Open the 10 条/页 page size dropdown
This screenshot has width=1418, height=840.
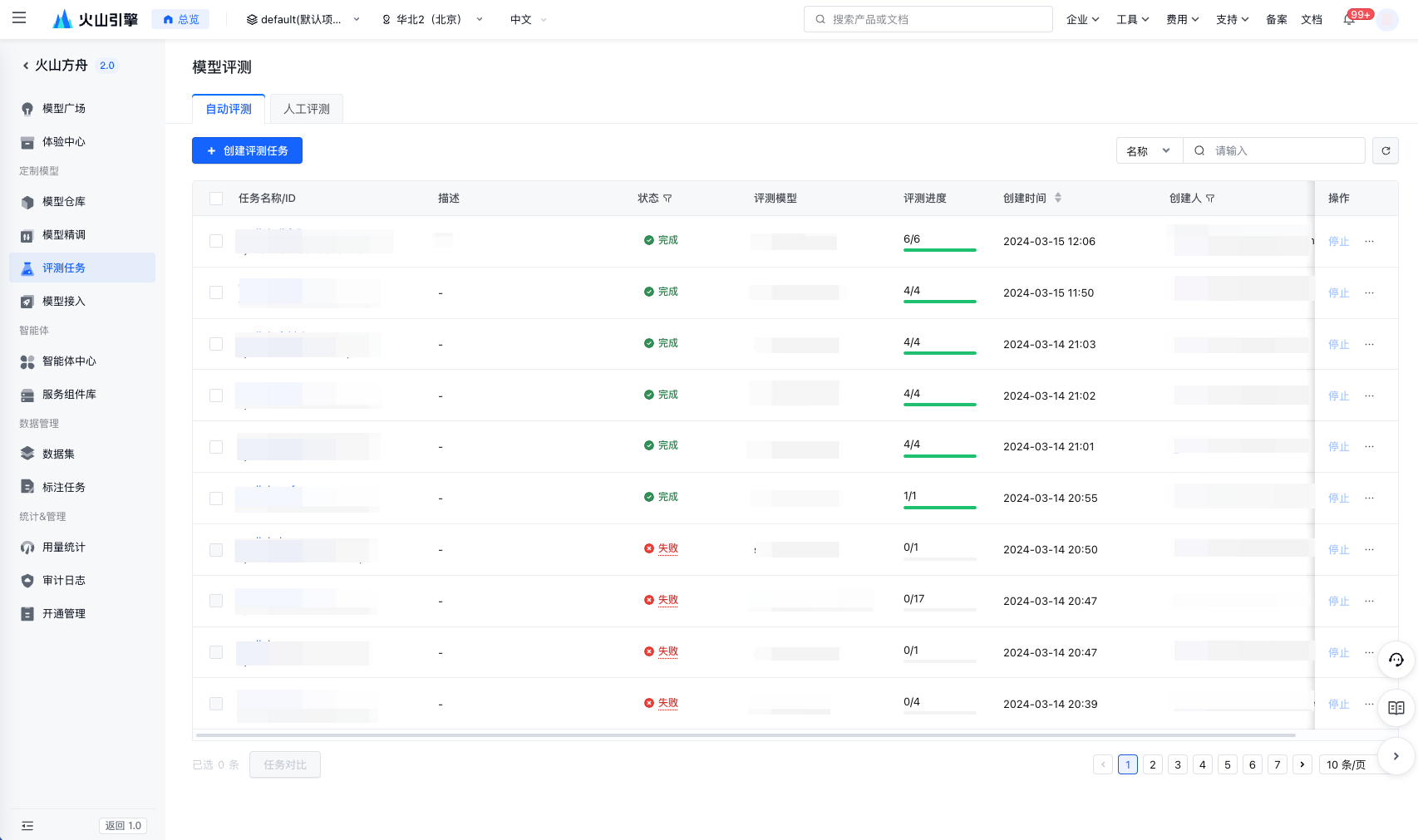click(x=1351, y=764)
